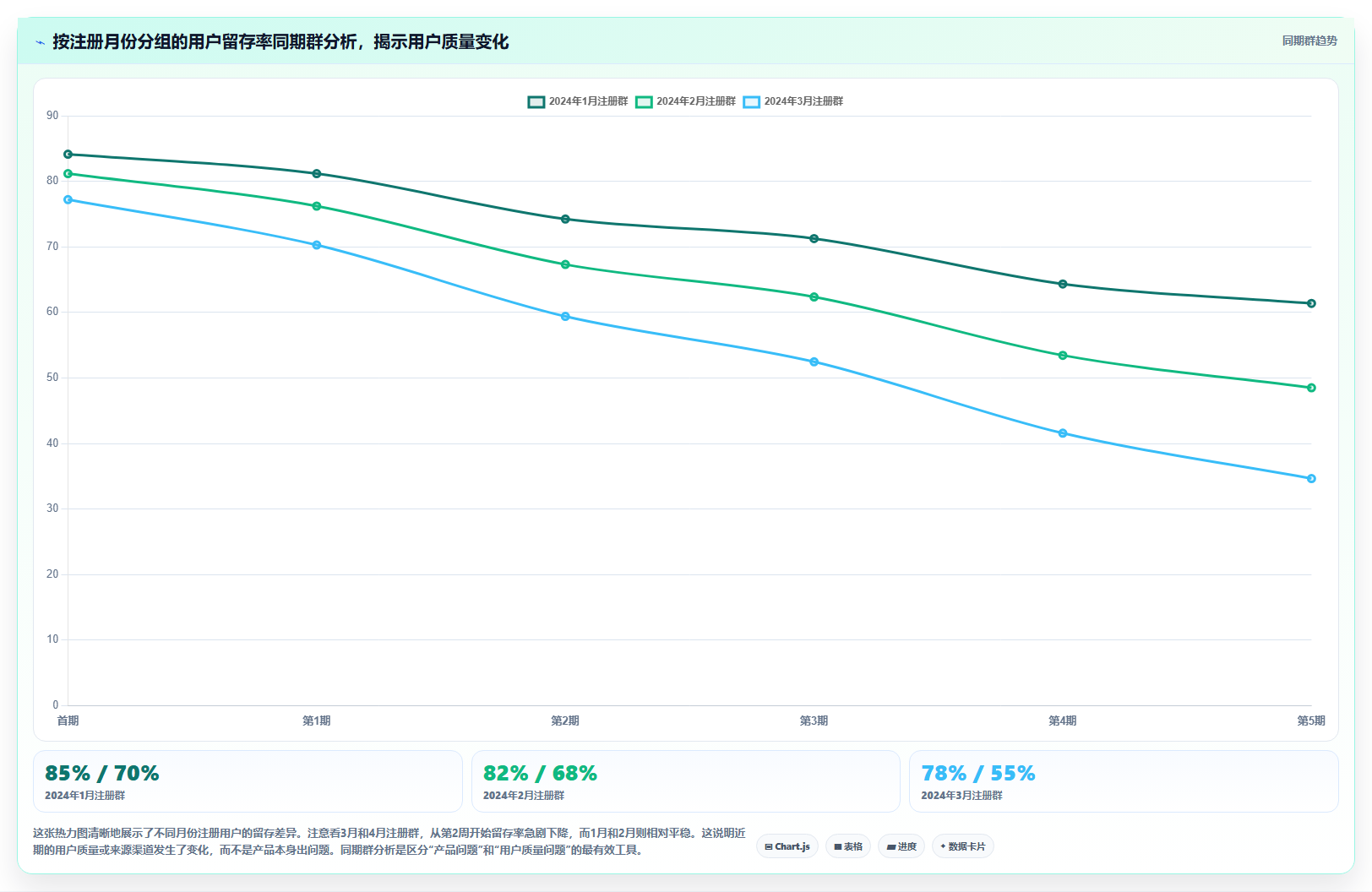Click the 82% / 68% stat card value
Screen dimensions: 1372x892
pos(540,774)
